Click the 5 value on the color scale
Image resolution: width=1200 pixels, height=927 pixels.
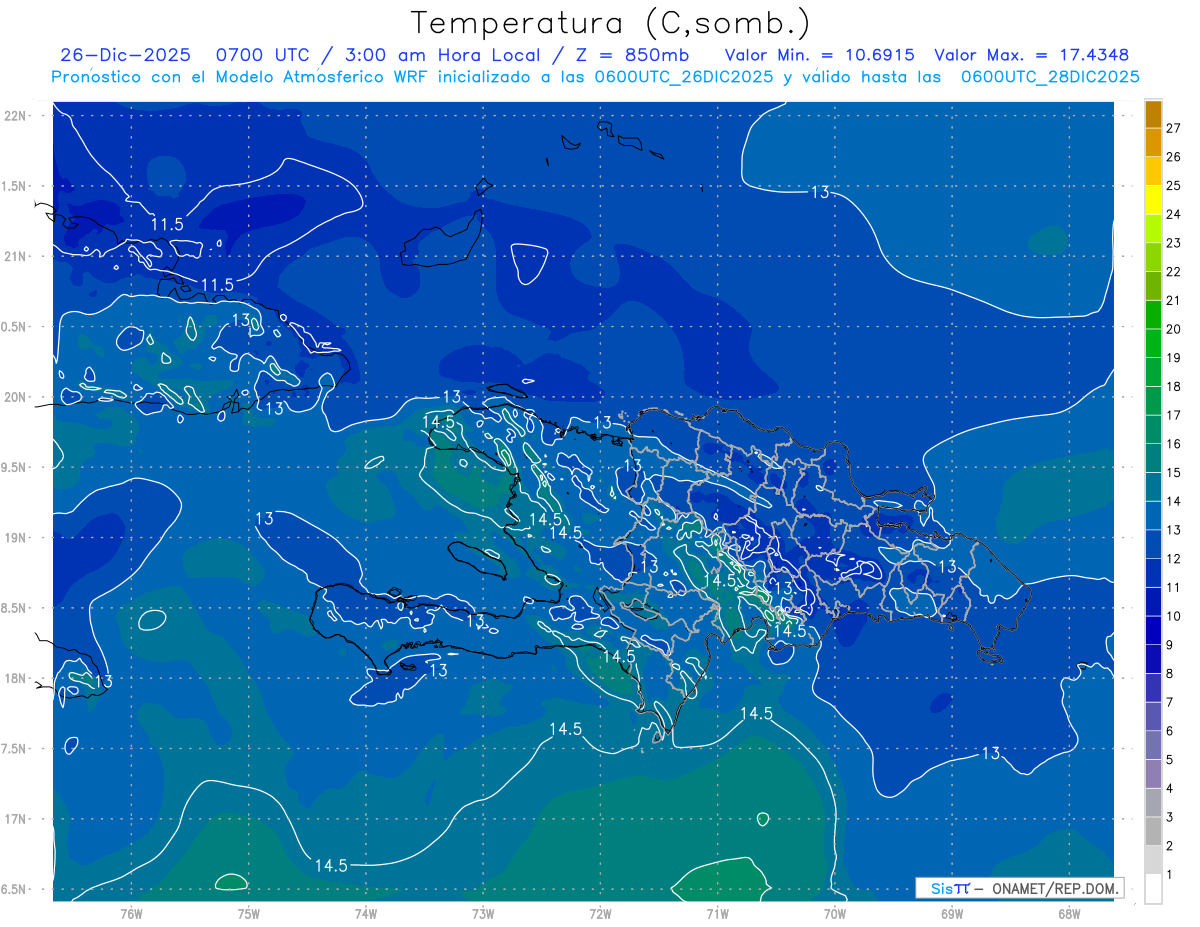[x=1170, y=760]
